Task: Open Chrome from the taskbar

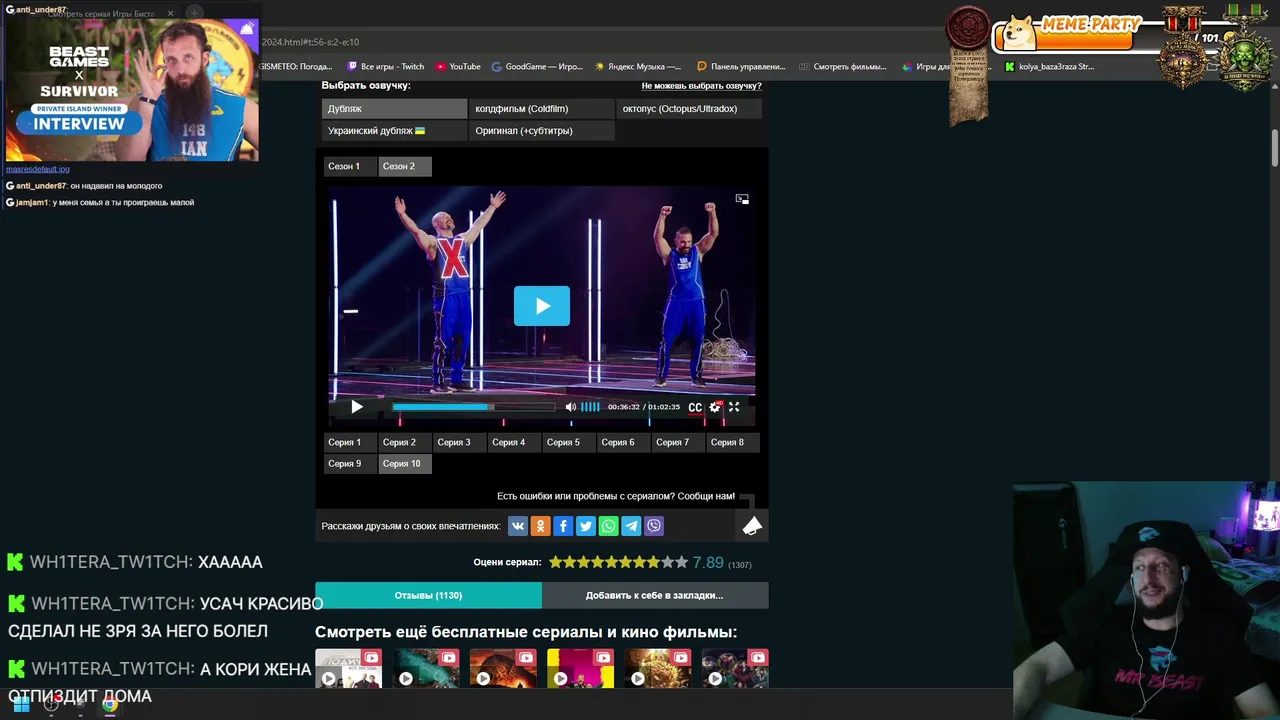Action: point(110,704)
